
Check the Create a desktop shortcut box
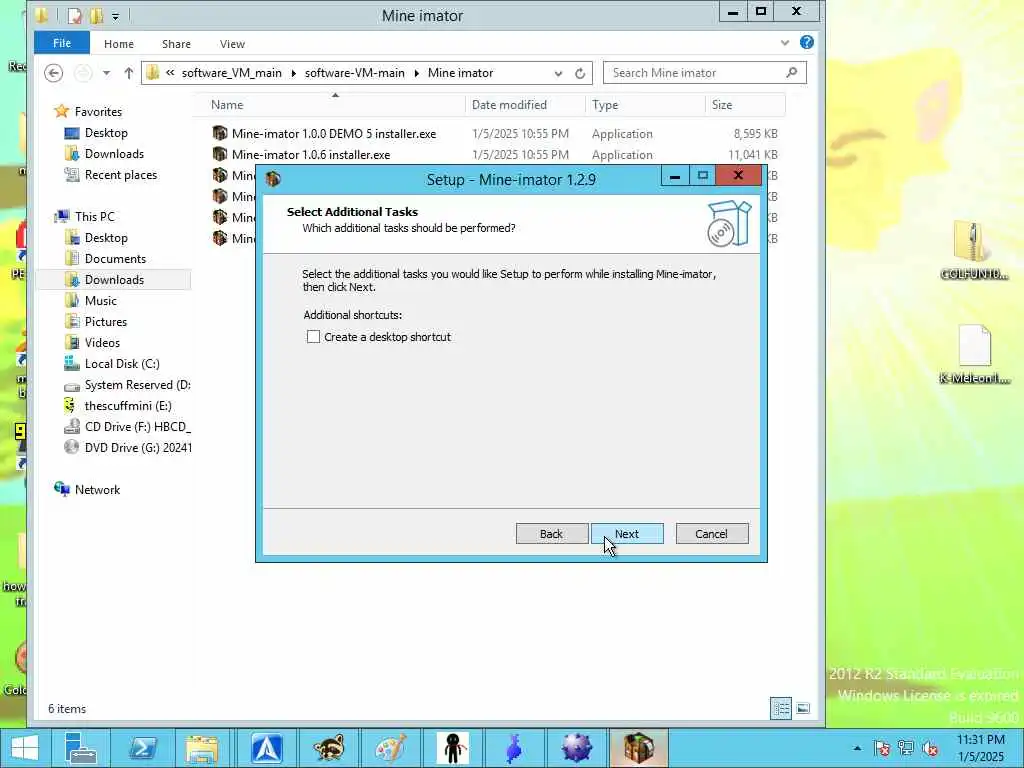tap(313, 337)
